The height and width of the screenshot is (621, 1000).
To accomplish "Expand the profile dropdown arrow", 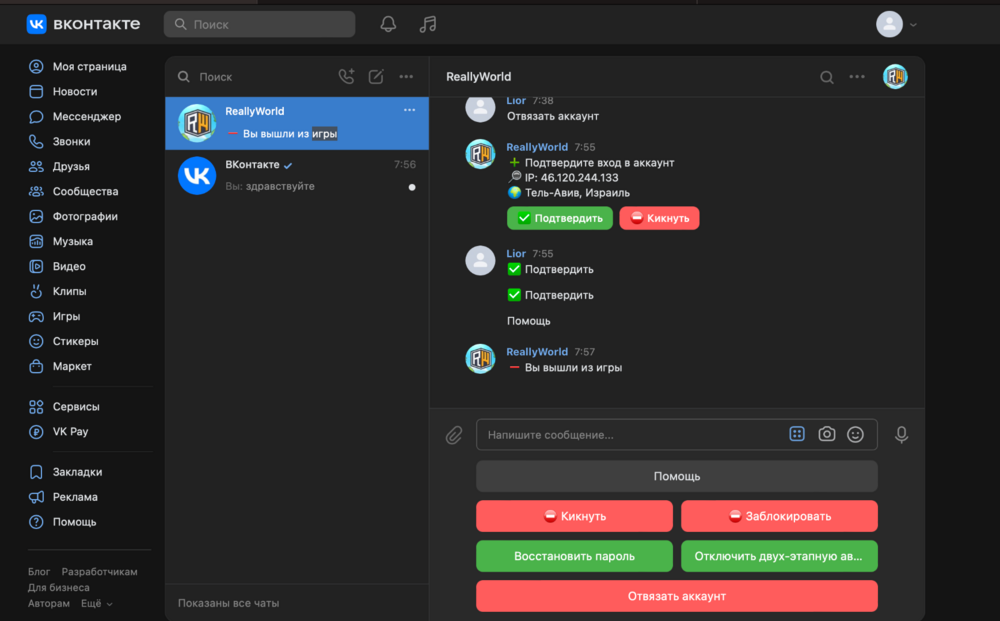I will click(x=913, y=25).
